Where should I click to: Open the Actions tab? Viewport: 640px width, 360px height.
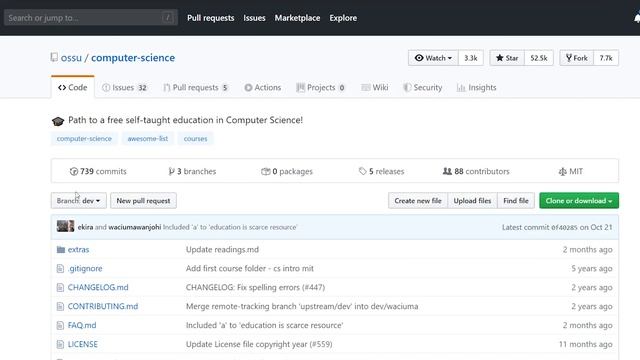point(263,87)
